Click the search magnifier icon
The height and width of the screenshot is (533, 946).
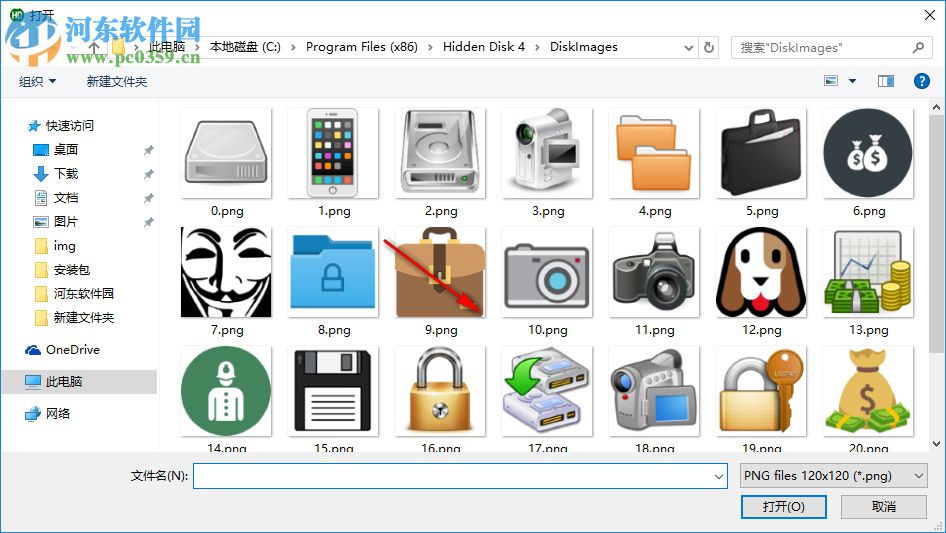point(918,47)
